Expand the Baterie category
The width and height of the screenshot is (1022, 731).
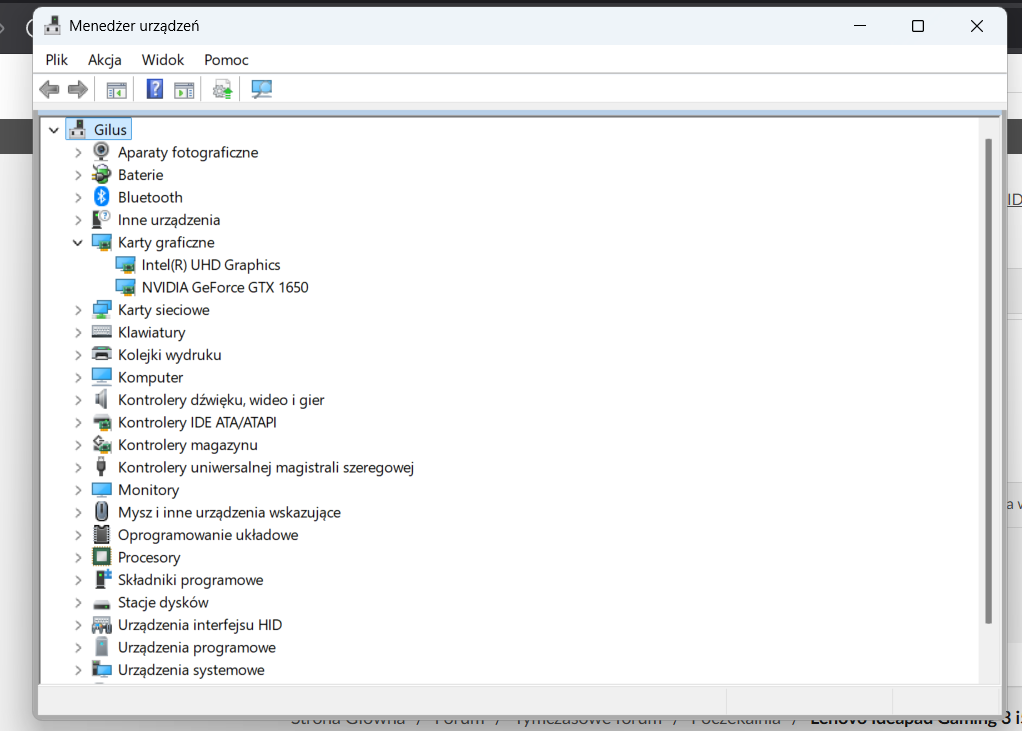(78, 175)
